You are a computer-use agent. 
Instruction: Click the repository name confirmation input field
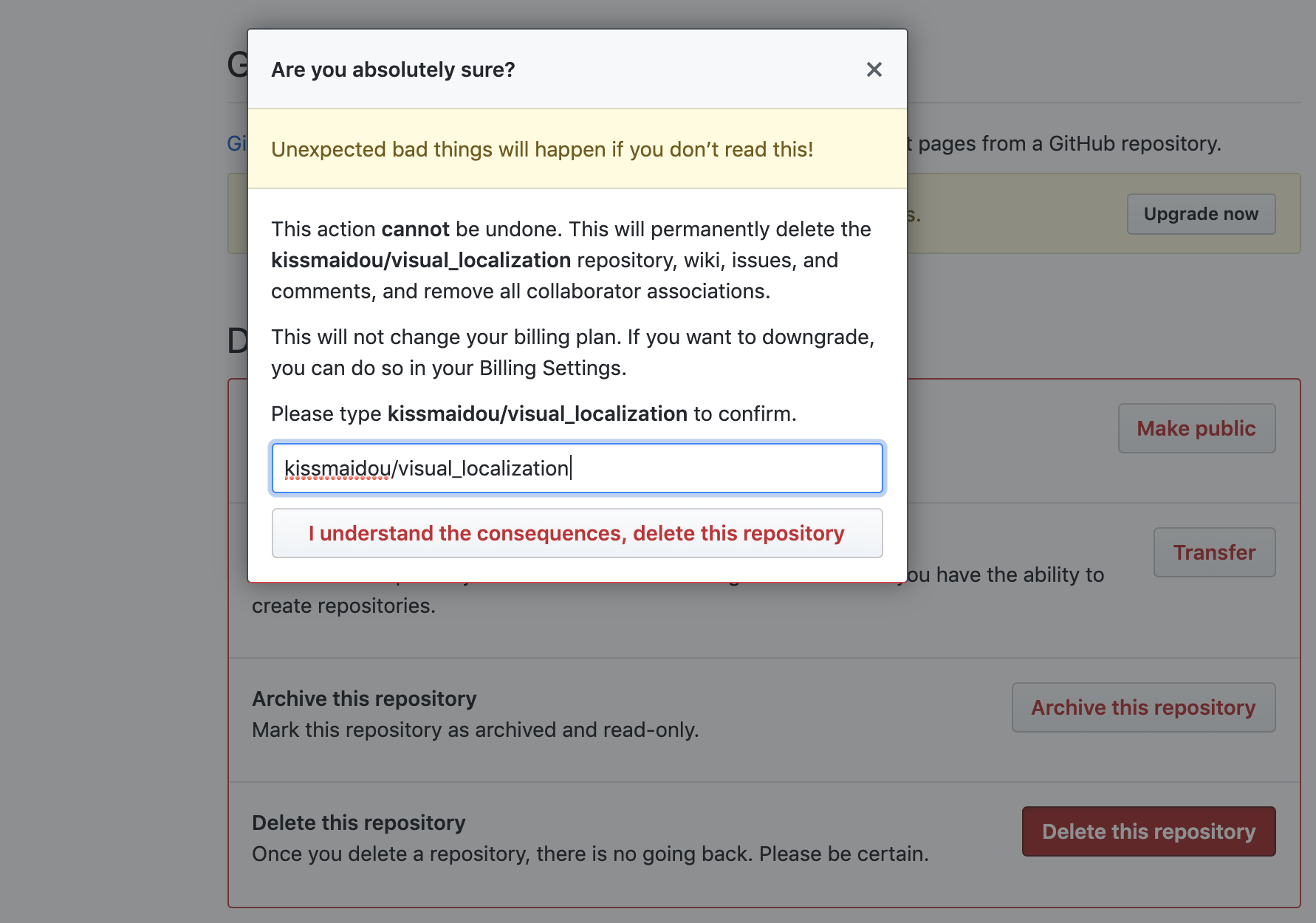pyautogui.click(x=578, y=468)
